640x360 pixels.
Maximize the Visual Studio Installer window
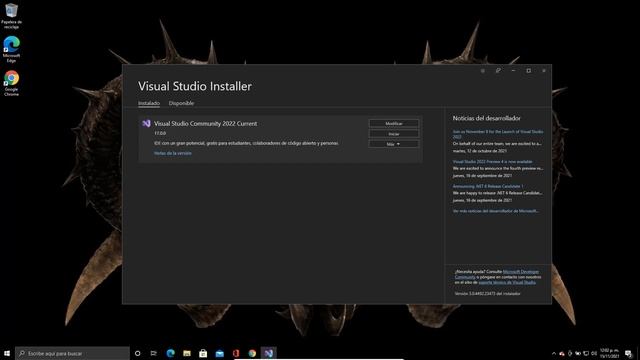(529, 71)
